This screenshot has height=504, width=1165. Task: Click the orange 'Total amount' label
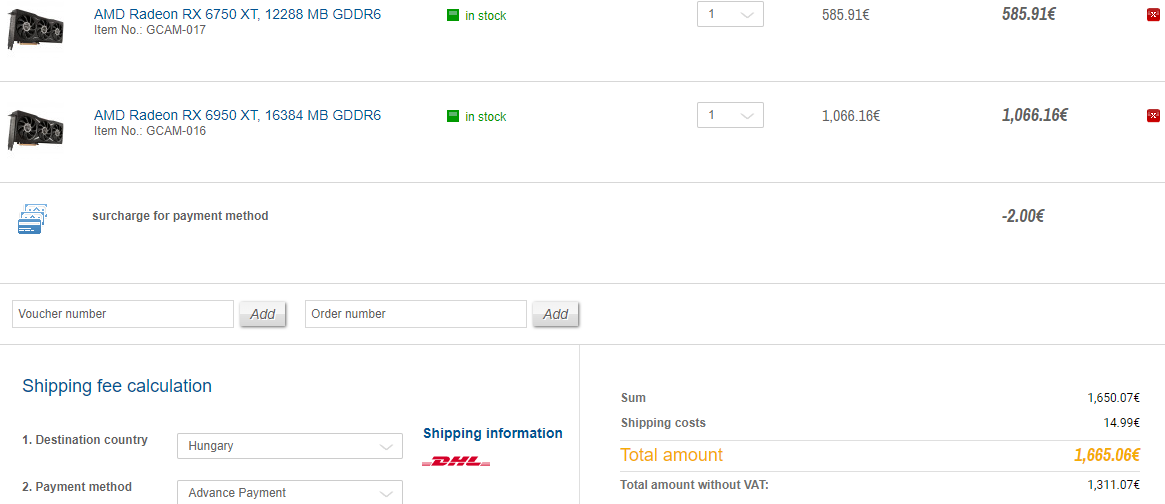click(672, 455)
